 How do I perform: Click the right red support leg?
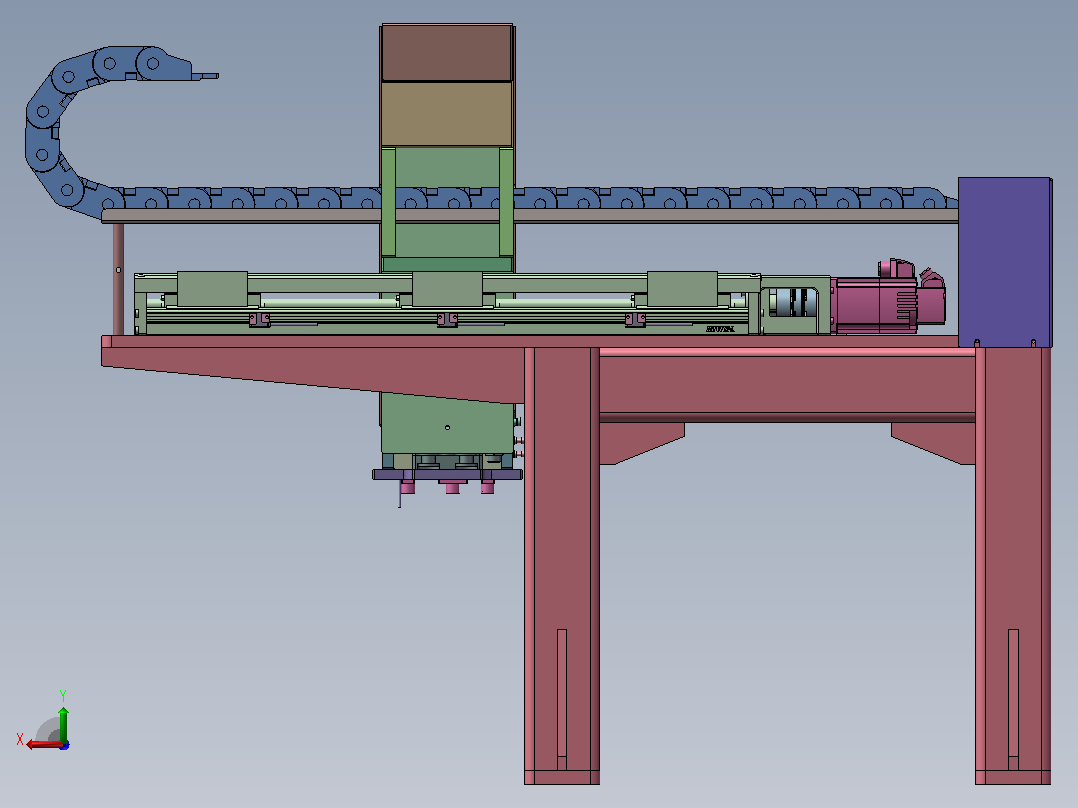click(x=1013, y=565)
